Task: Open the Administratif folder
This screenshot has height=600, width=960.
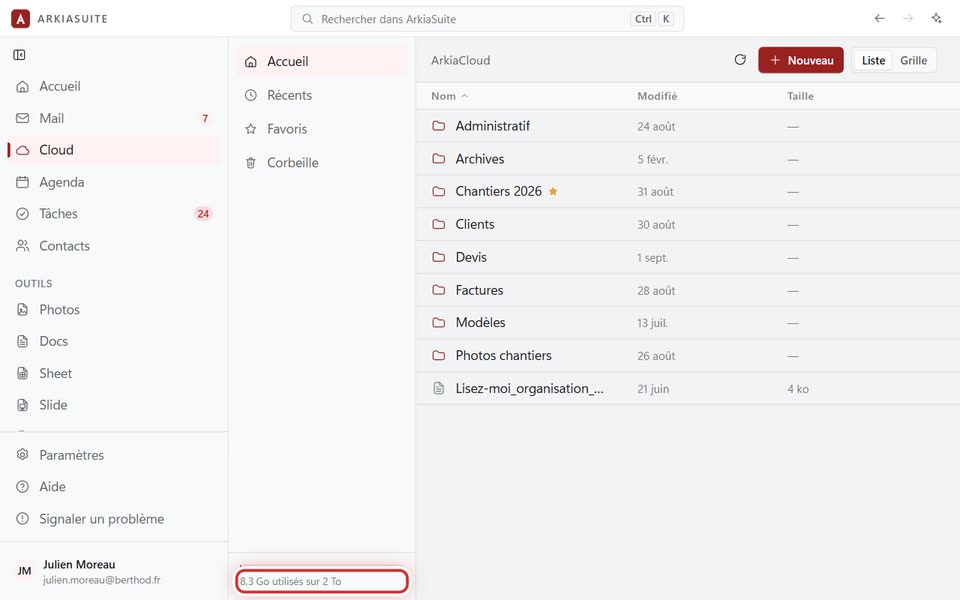Action: pyautogui.click(x=688, y=126)
